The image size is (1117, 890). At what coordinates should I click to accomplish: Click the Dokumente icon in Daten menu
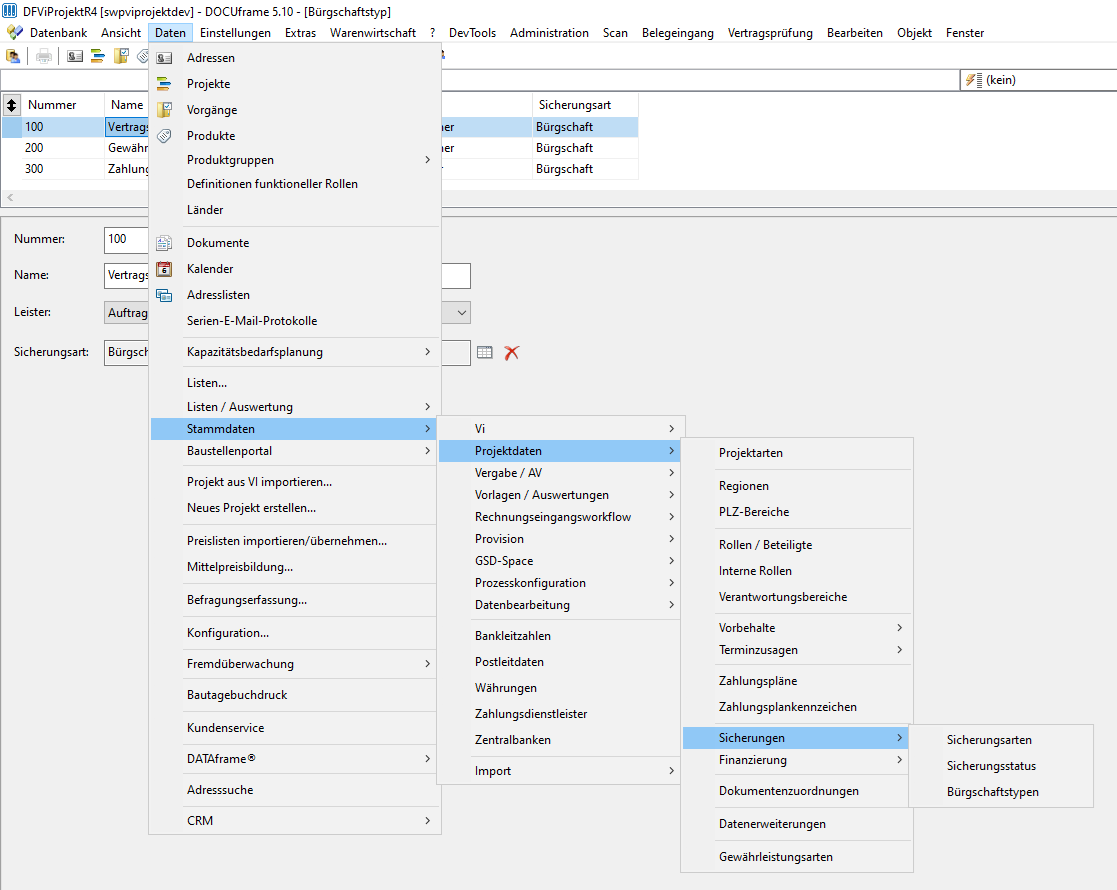[165, 243]
